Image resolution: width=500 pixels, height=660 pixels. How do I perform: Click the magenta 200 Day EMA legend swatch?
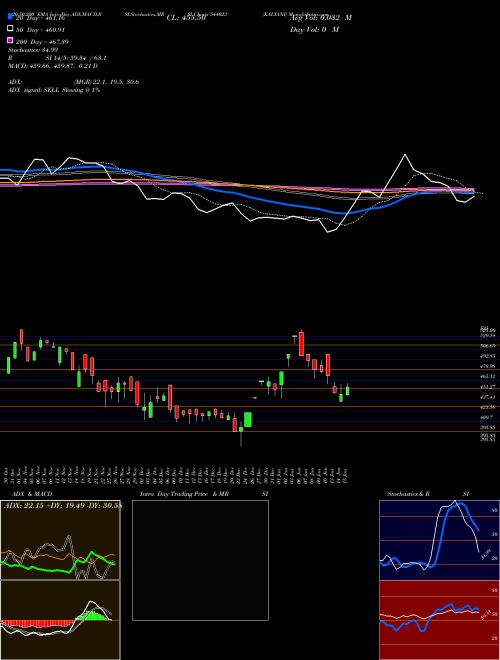coord(10,41)
